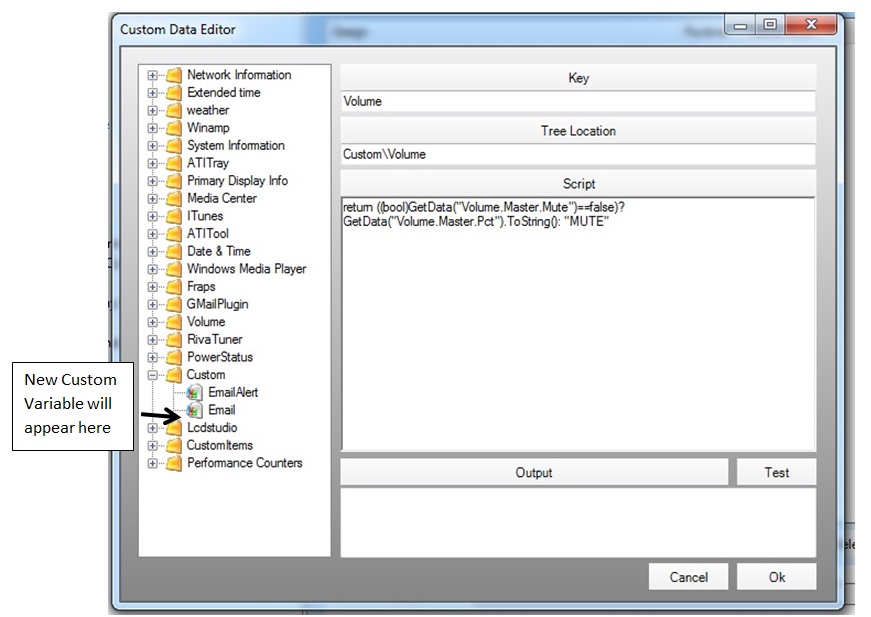Viewport: 871px width, 617px height.
Task: Select the ATITool tree label
Action: pyautogui.click(x=208, y=234)
